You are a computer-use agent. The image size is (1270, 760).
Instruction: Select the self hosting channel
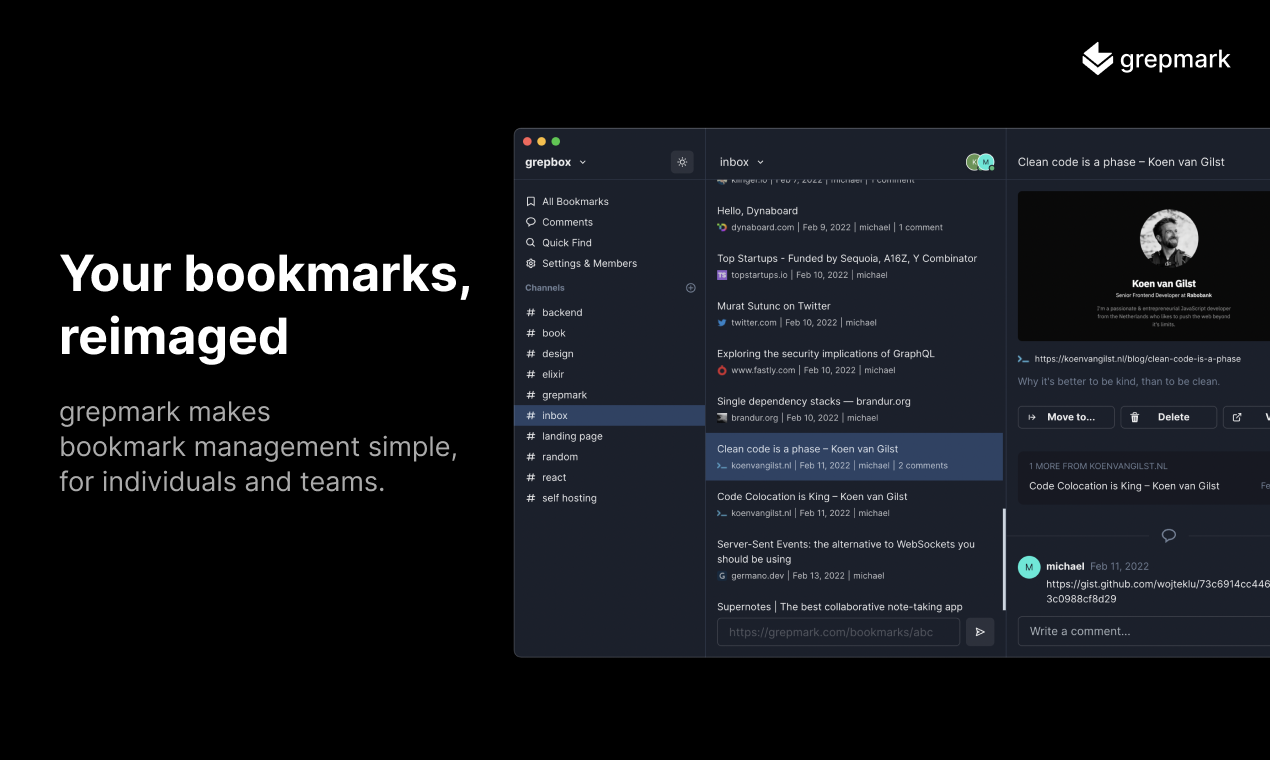tap(610, 498)
